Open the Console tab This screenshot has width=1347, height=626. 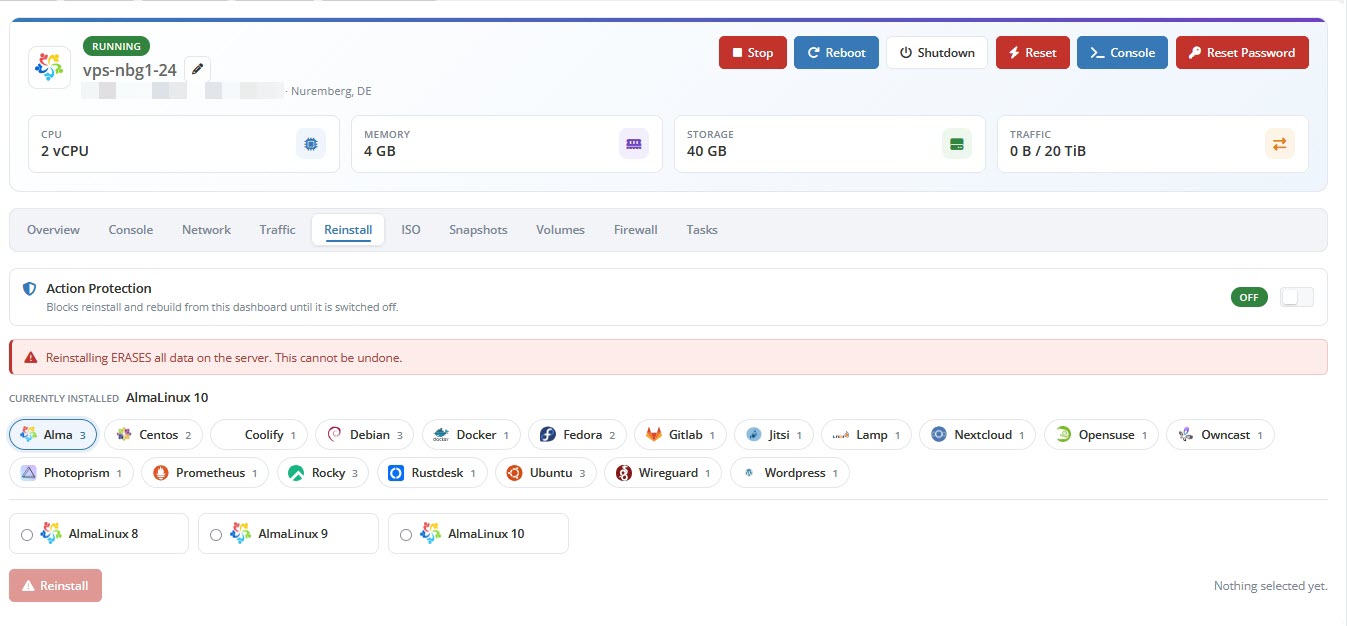(131, 230)
